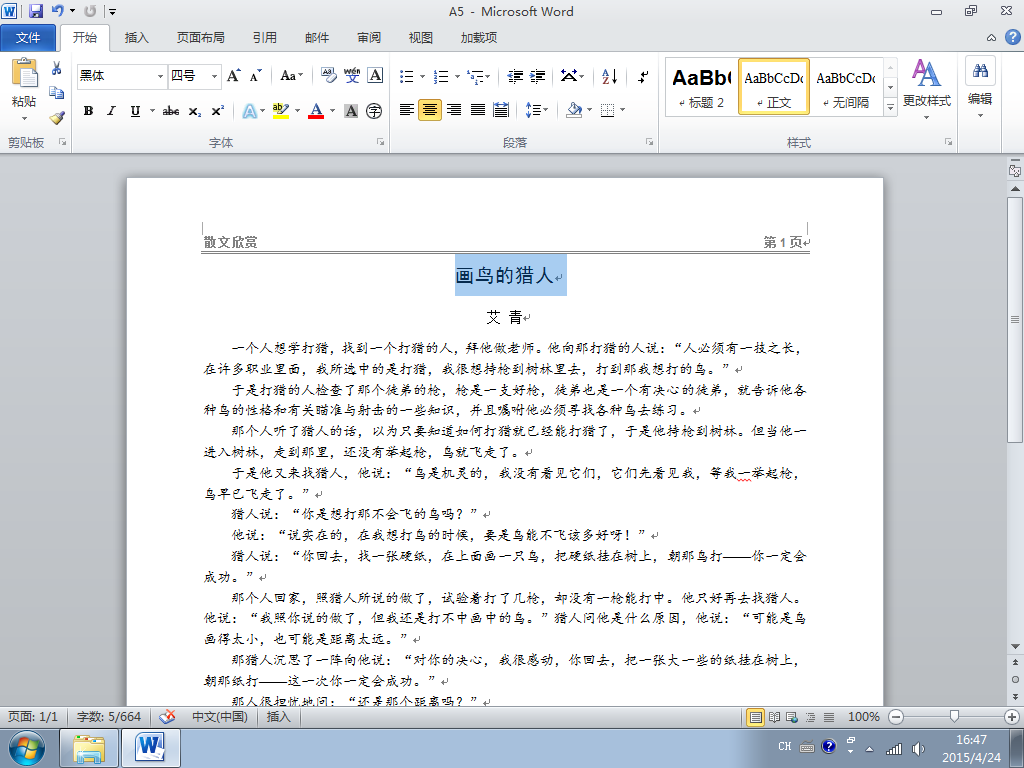Open the Font dialog launcher
The image size is (1024, 768).
pyautogui.click(x=380, y=142)
